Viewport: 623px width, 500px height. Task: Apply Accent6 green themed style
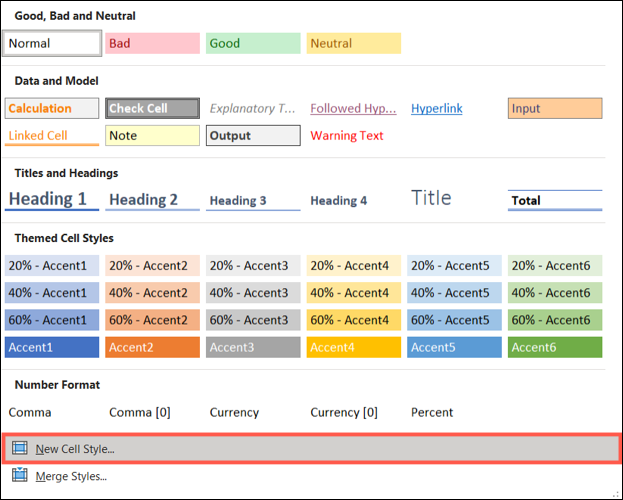555,347
